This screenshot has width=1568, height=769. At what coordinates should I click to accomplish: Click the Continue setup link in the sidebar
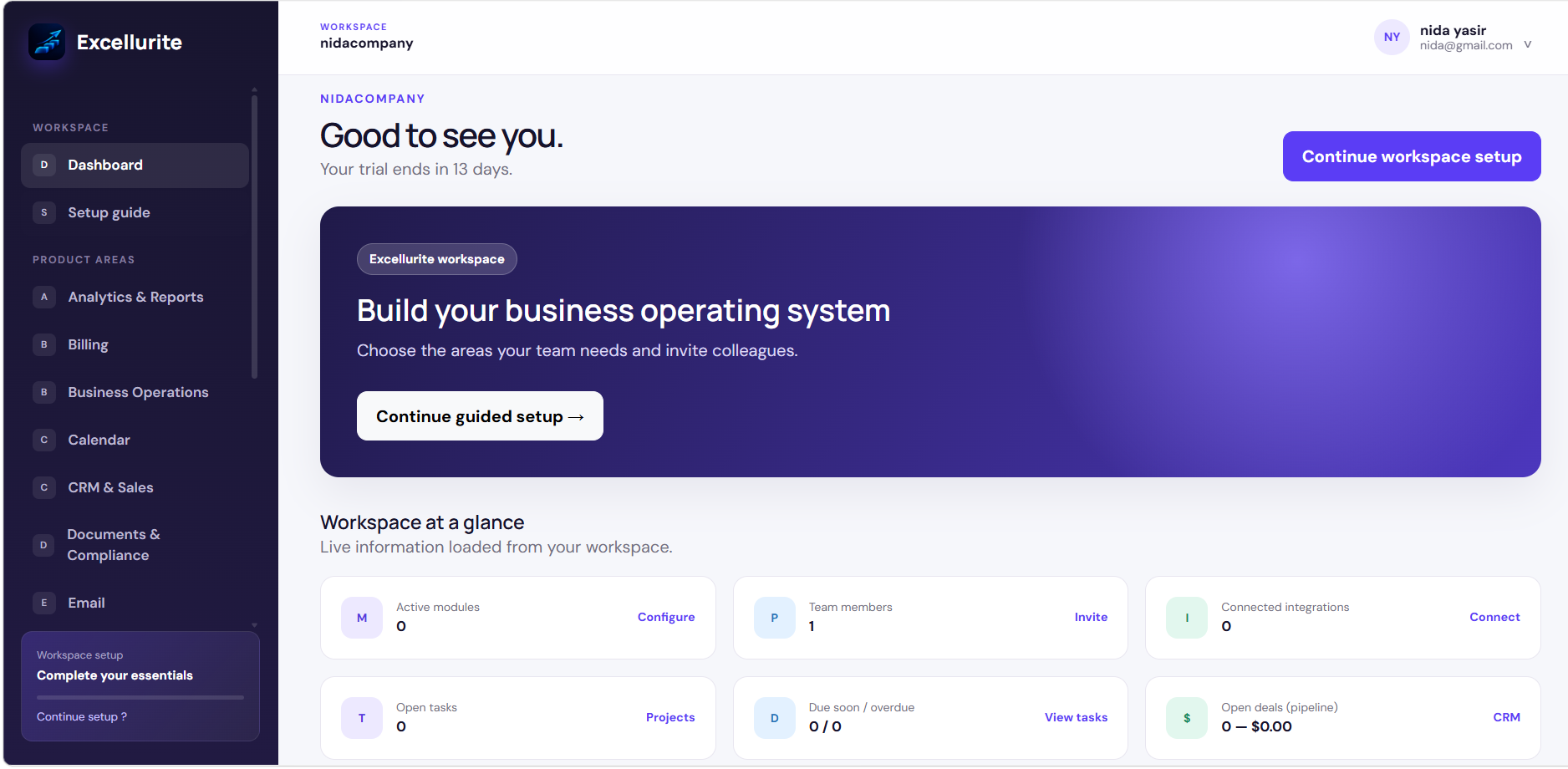82,716
